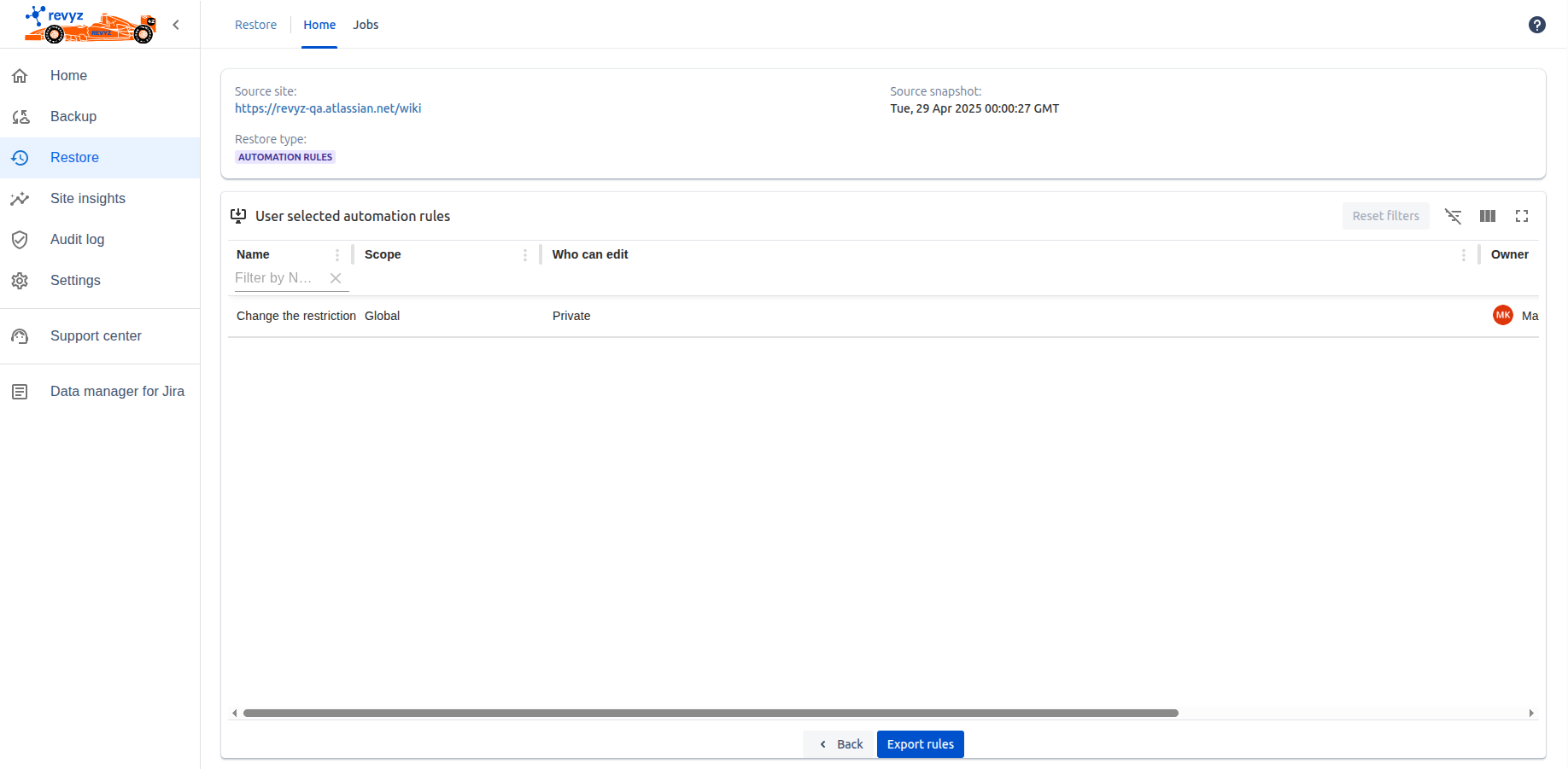Viewport: 1568px width, 769px height.
Task: View the Audit log
Action: tap(77, 239)
